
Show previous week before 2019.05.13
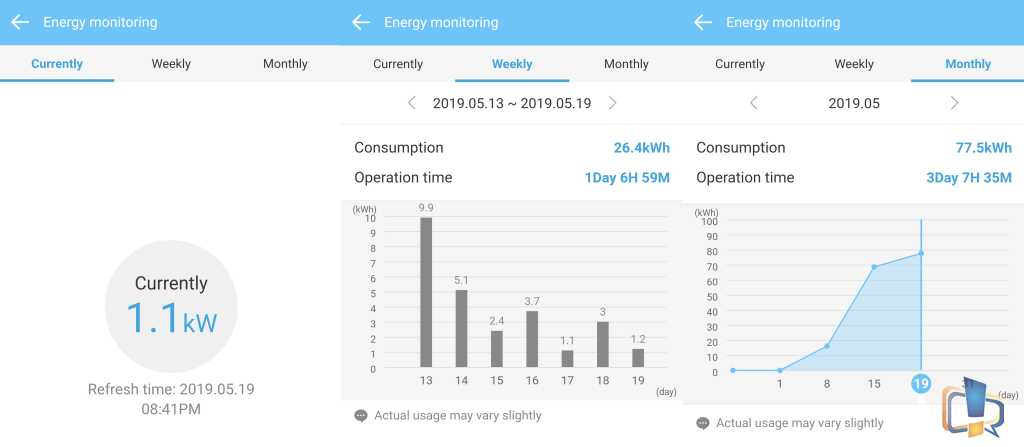click(x=411, y=103)
